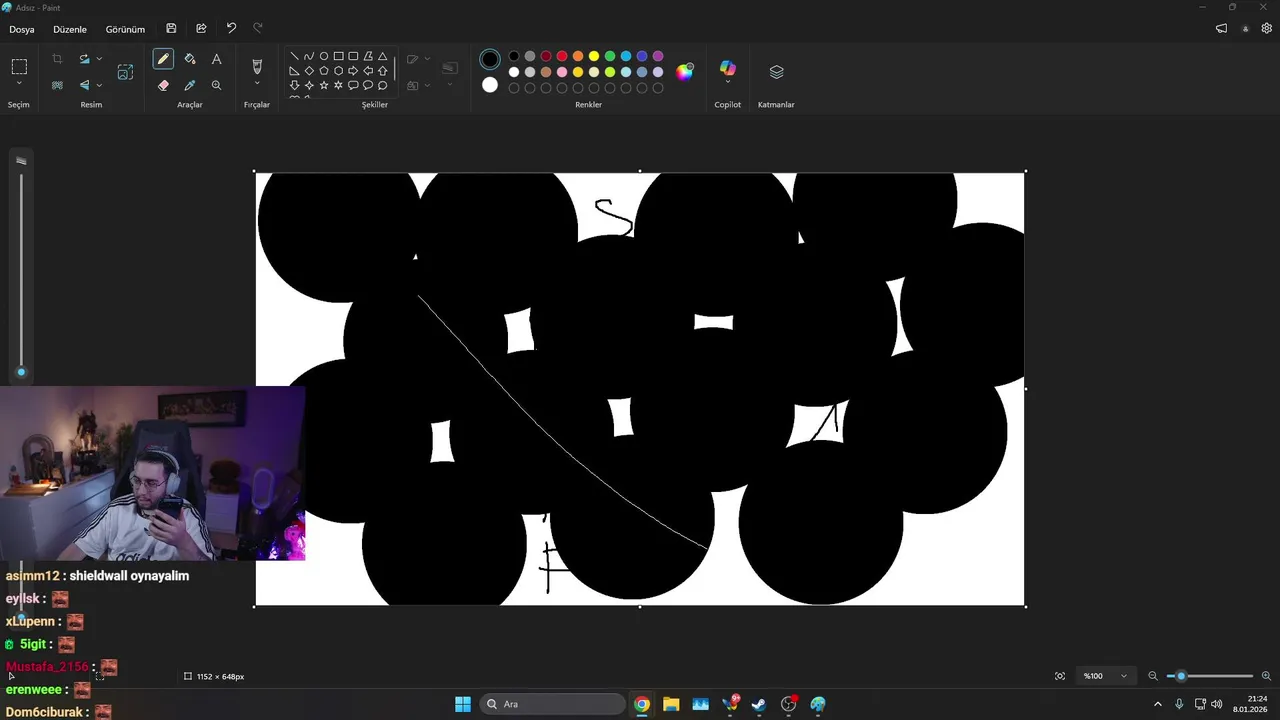Expand the Seçim selection dropdown
This screenshot has width=1280, height=720.
point(19,85)
